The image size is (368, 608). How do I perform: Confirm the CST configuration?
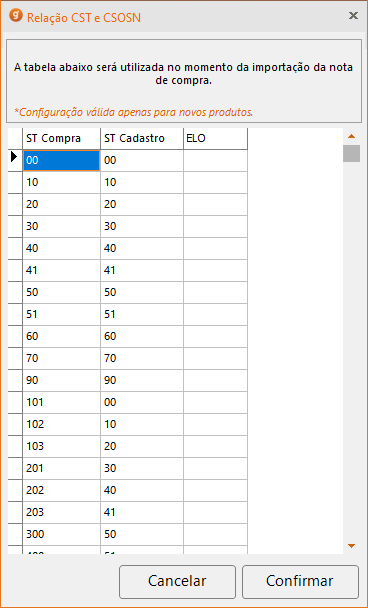[300, 581]
